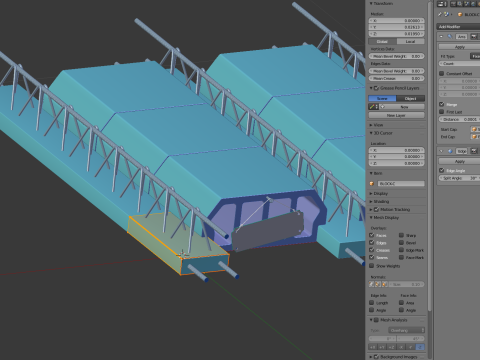Click the Split Angle slider field
Image resolution: width=480 pixels, height=360 pixels.
tap(459, 178)
